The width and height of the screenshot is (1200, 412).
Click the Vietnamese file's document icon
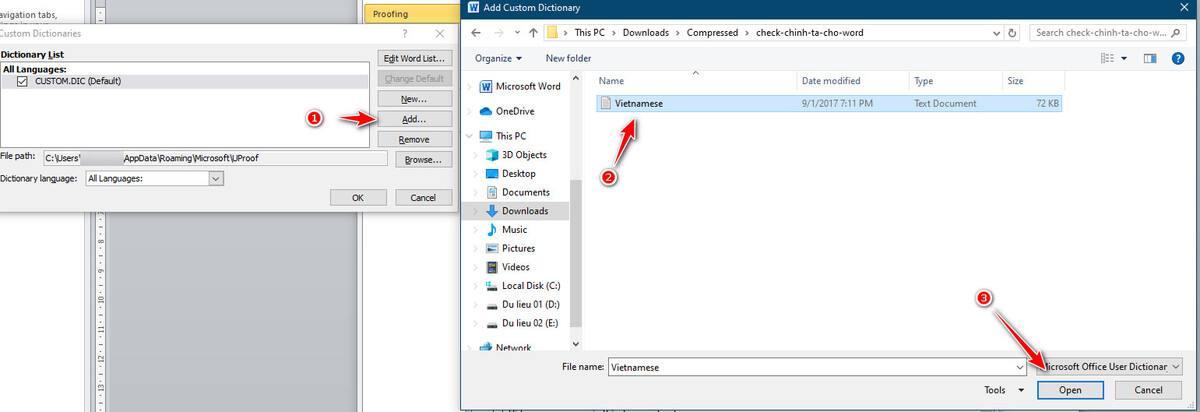coord(606,103)
